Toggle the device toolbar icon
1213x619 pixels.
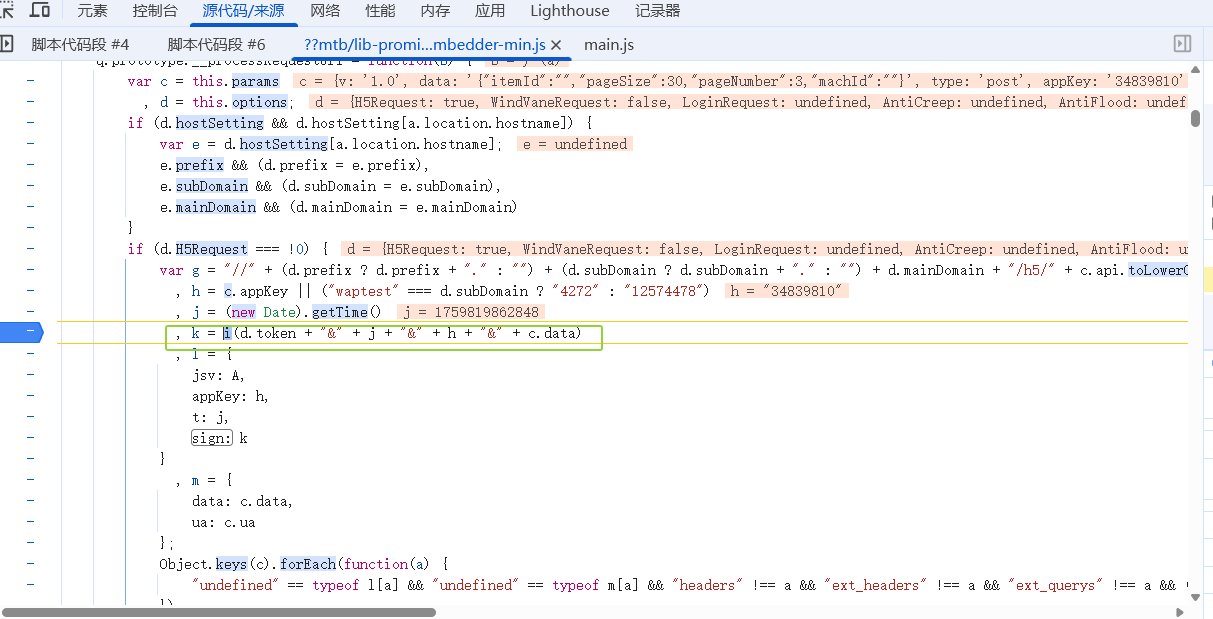(x=41, y=10)
